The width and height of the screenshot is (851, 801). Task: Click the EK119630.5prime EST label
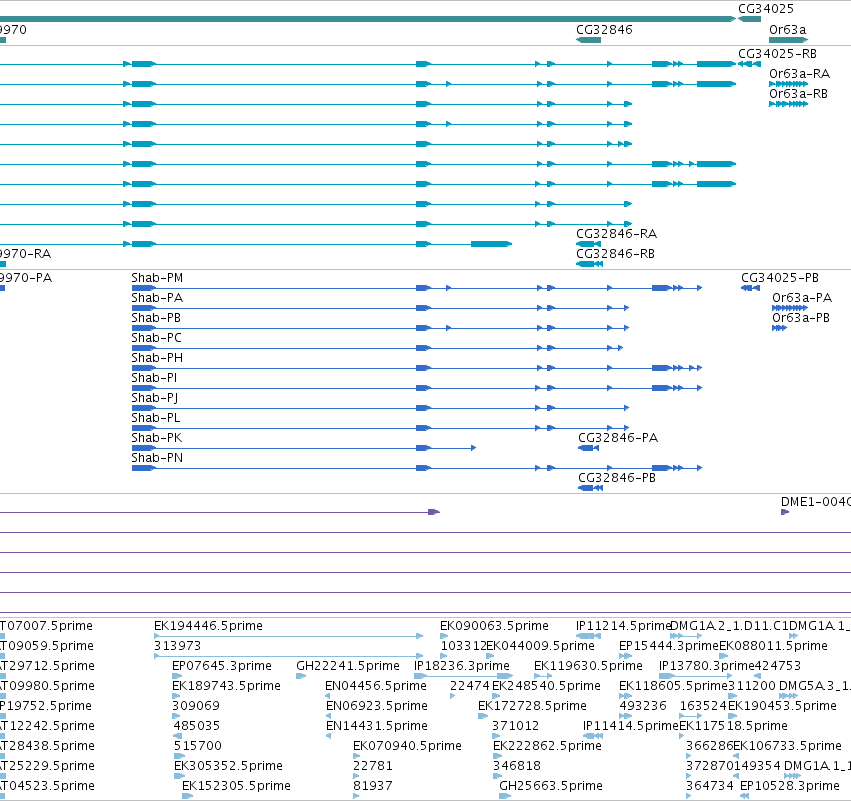[x=588, y=666]
